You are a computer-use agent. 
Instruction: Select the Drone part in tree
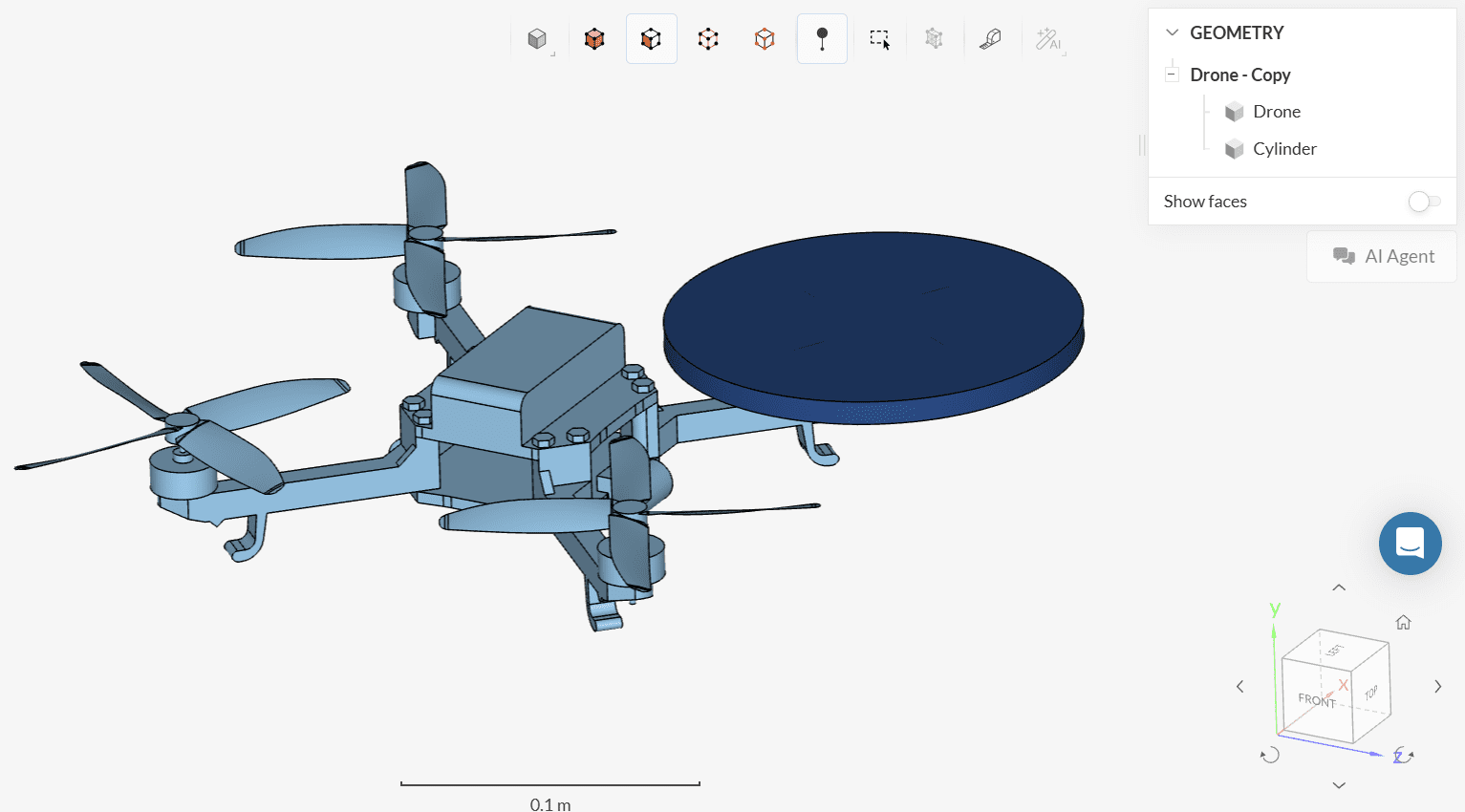[x=1276, y=112]
